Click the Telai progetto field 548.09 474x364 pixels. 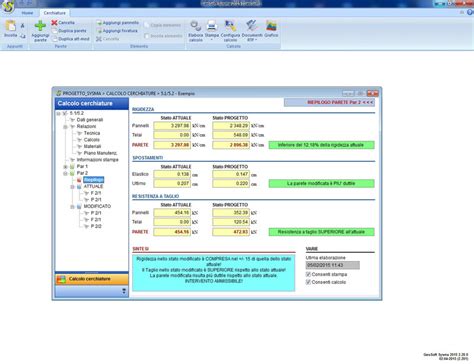coord(231,135)
